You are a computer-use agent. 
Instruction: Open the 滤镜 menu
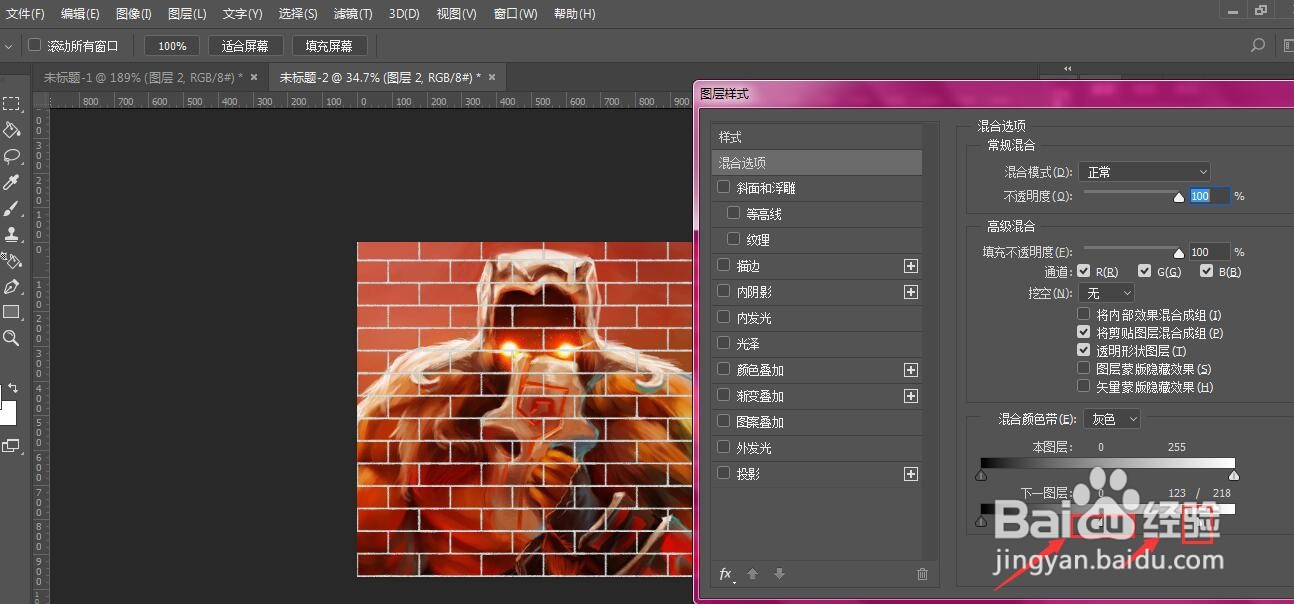coord(352,14)
